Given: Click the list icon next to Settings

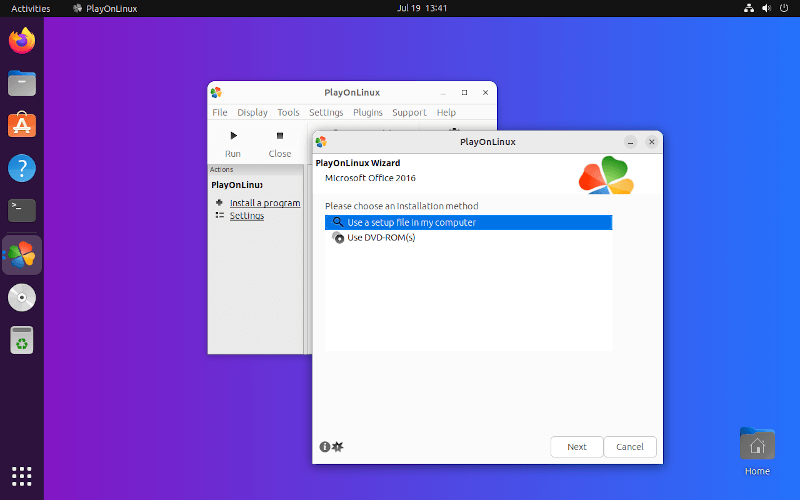Looking at the screenshot, I should [219, 215].
